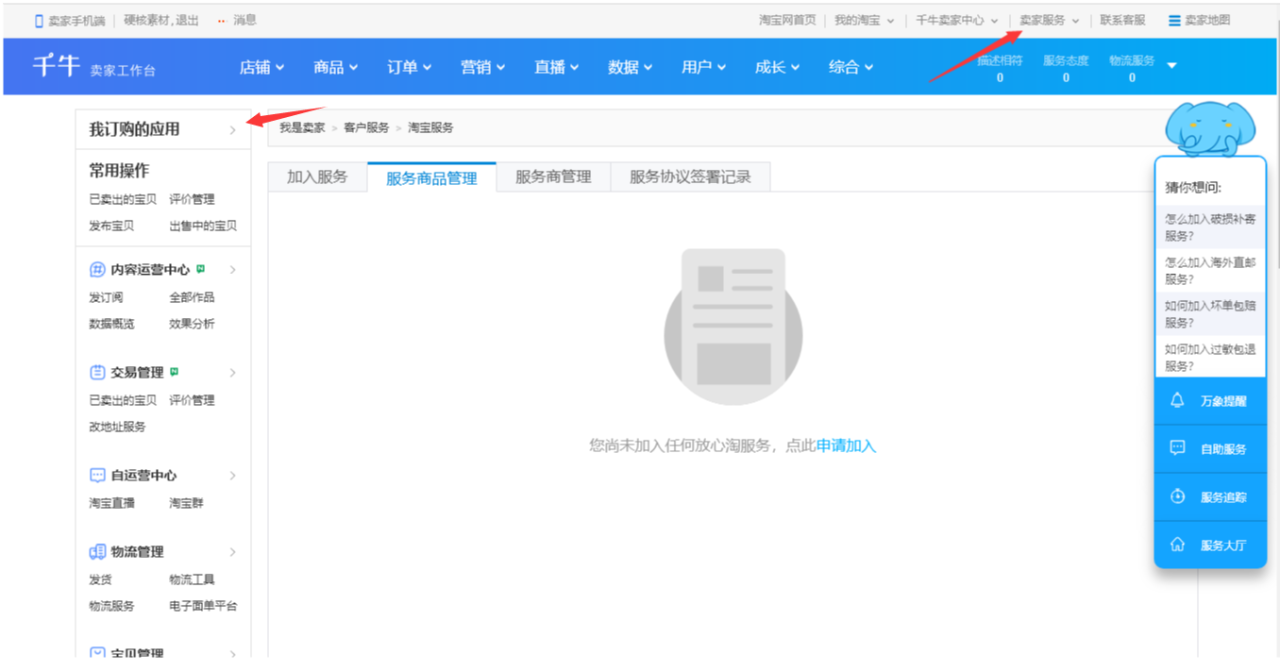This screenshot has height=671, width=1280.
Task: Open 效果分析 link
Action: point(192,324)
